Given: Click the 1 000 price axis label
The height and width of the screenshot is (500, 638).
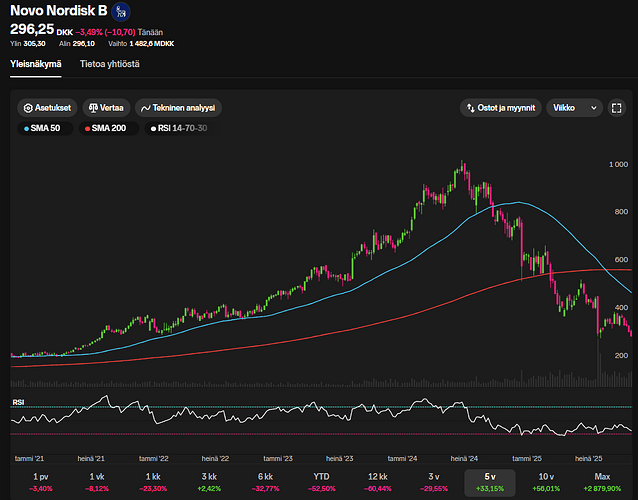Looking at the screenshot, I should coord(618,164).
